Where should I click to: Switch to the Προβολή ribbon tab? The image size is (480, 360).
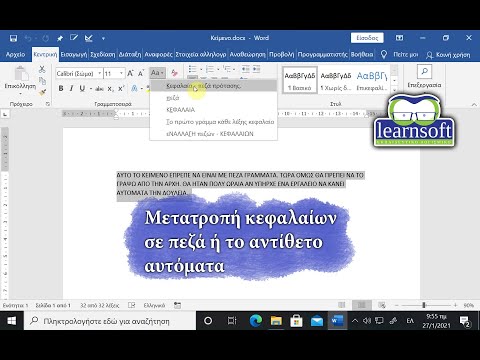coord(282,54)
